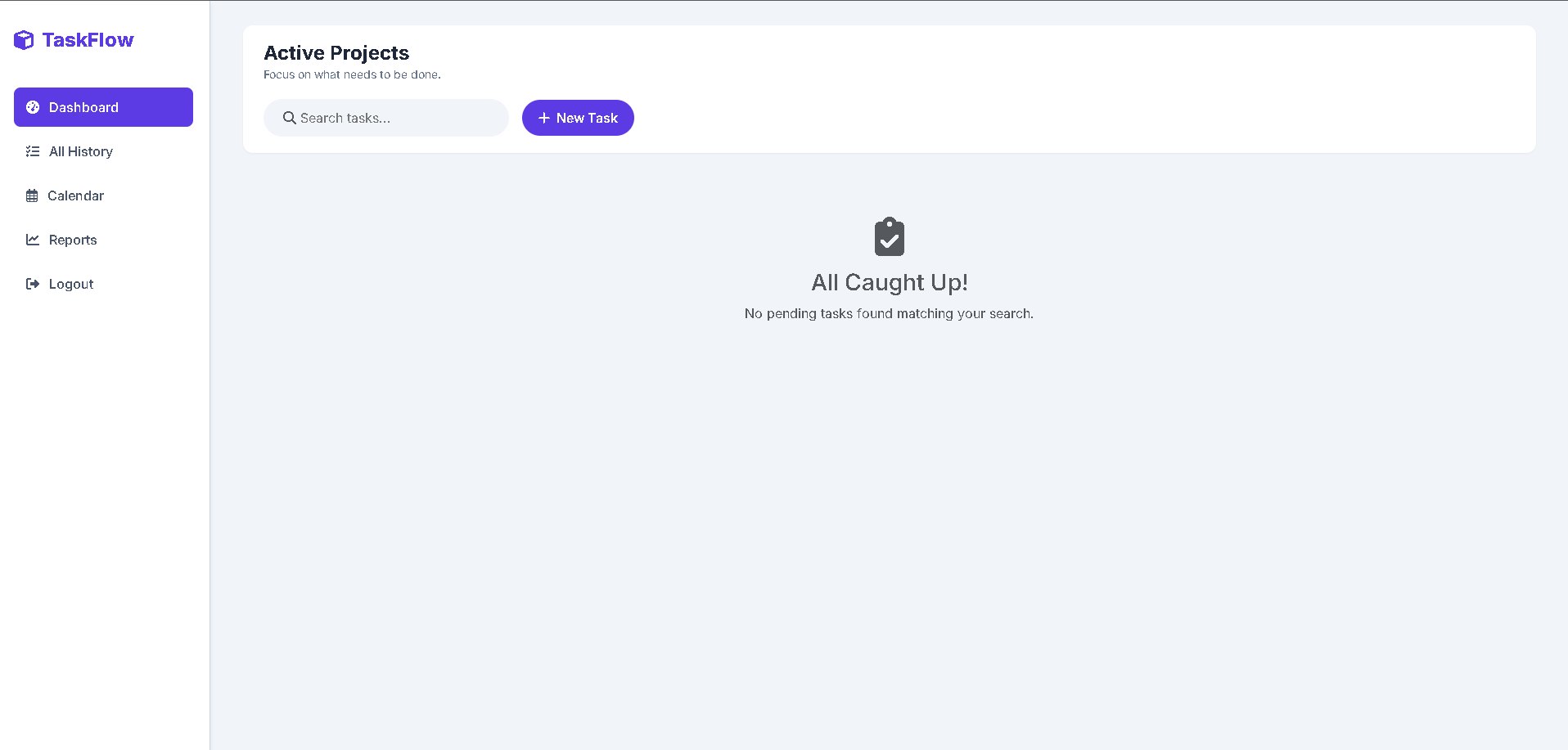This screenshot has width=1568, height=750.
Task: Select the Reports chart icon
Action: pos(32,240)
